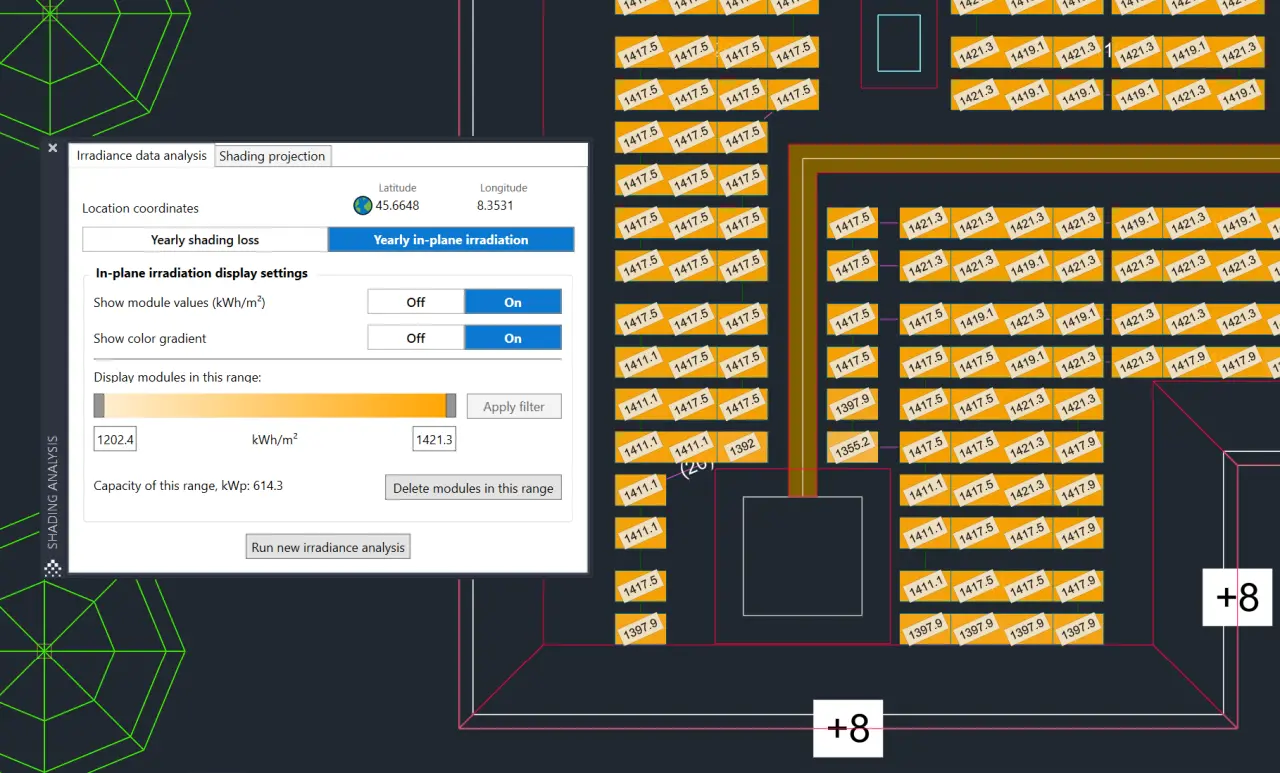Turn off Show module values
Viewport: 1280px width, 773px height.
[x=416, y=302]
